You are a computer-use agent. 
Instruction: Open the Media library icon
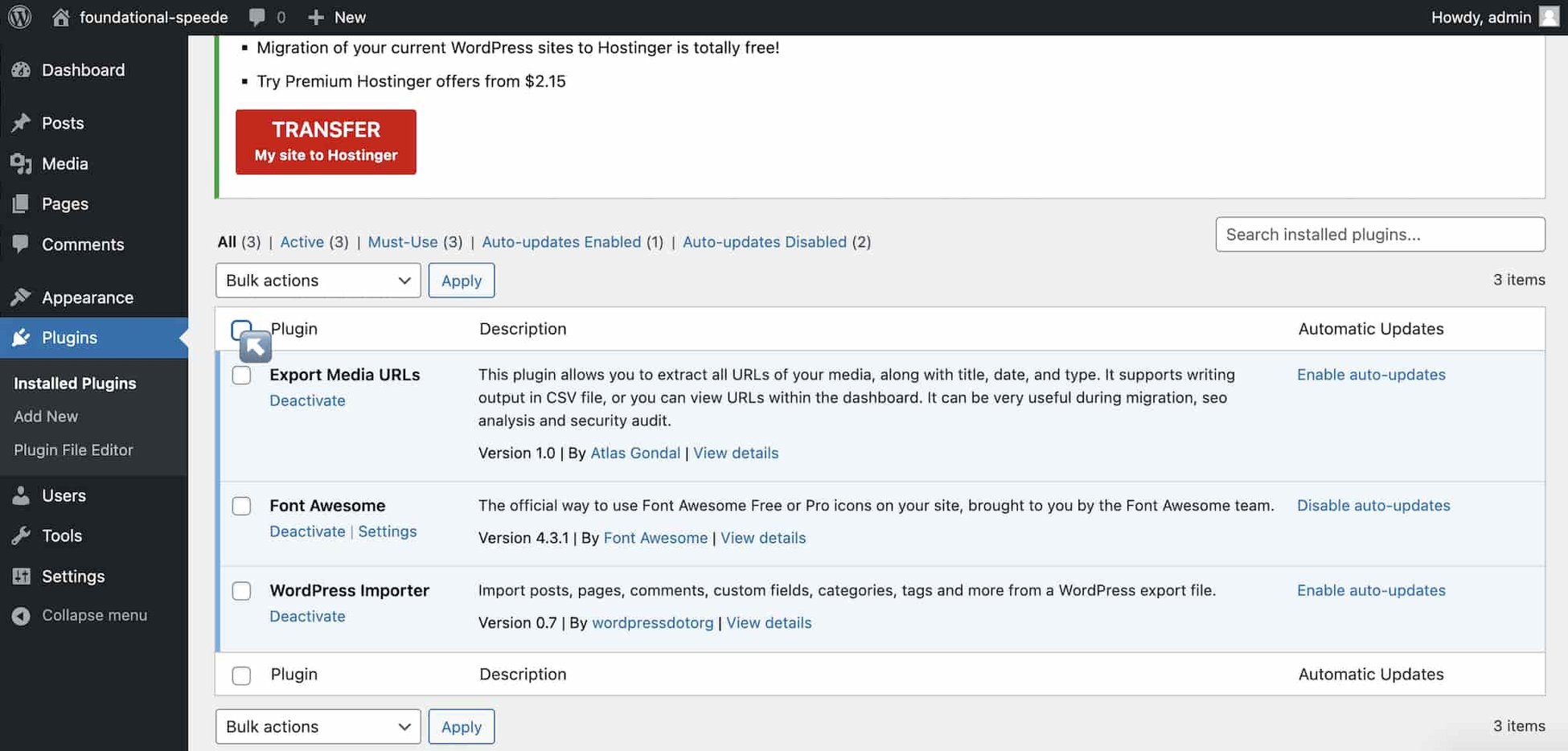(23, 163)
